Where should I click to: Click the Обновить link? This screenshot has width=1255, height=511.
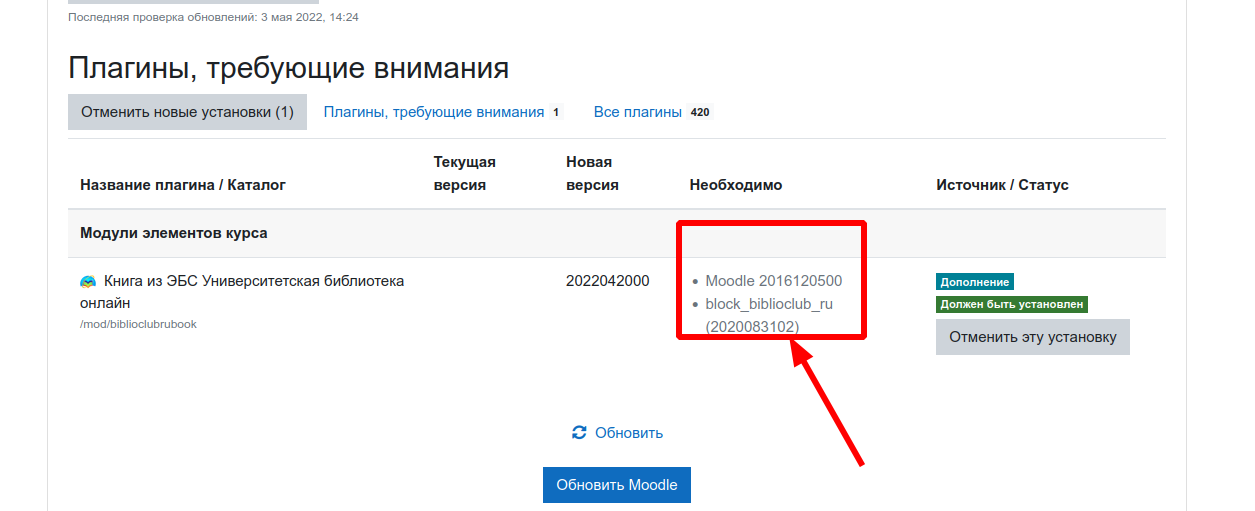point(629,433)
